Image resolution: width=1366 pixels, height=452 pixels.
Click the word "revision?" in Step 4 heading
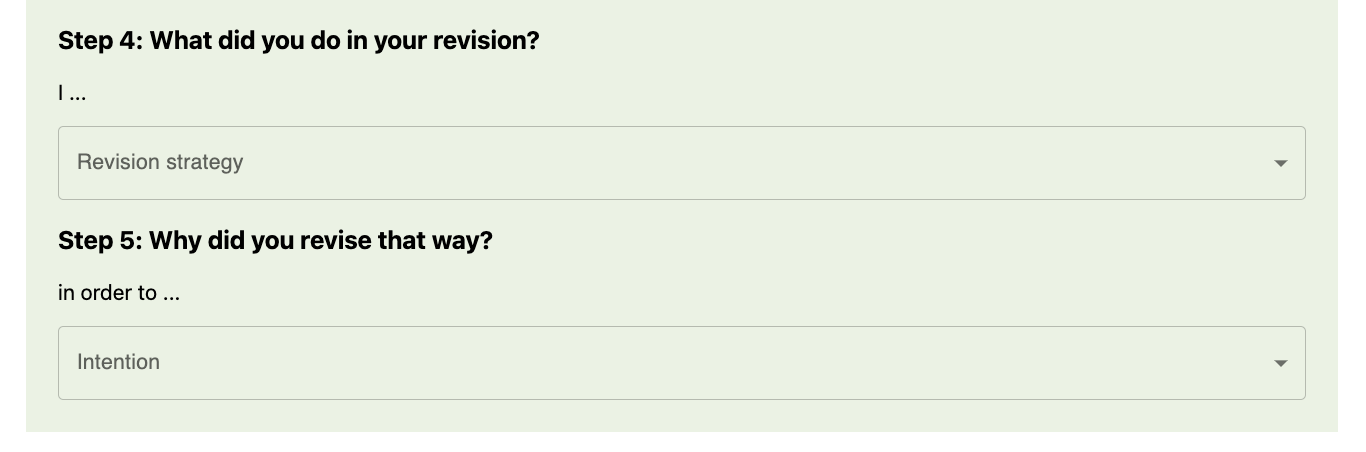coord(485,41)
